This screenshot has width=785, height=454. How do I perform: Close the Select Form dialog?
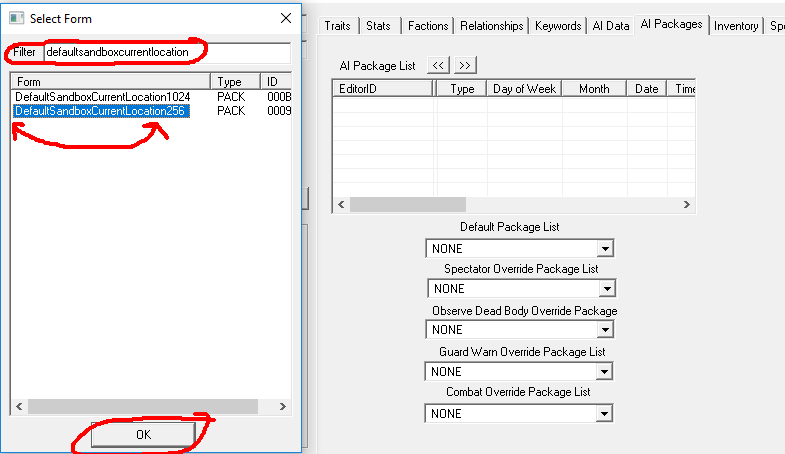pyautogui.click(x=286, y=18)
